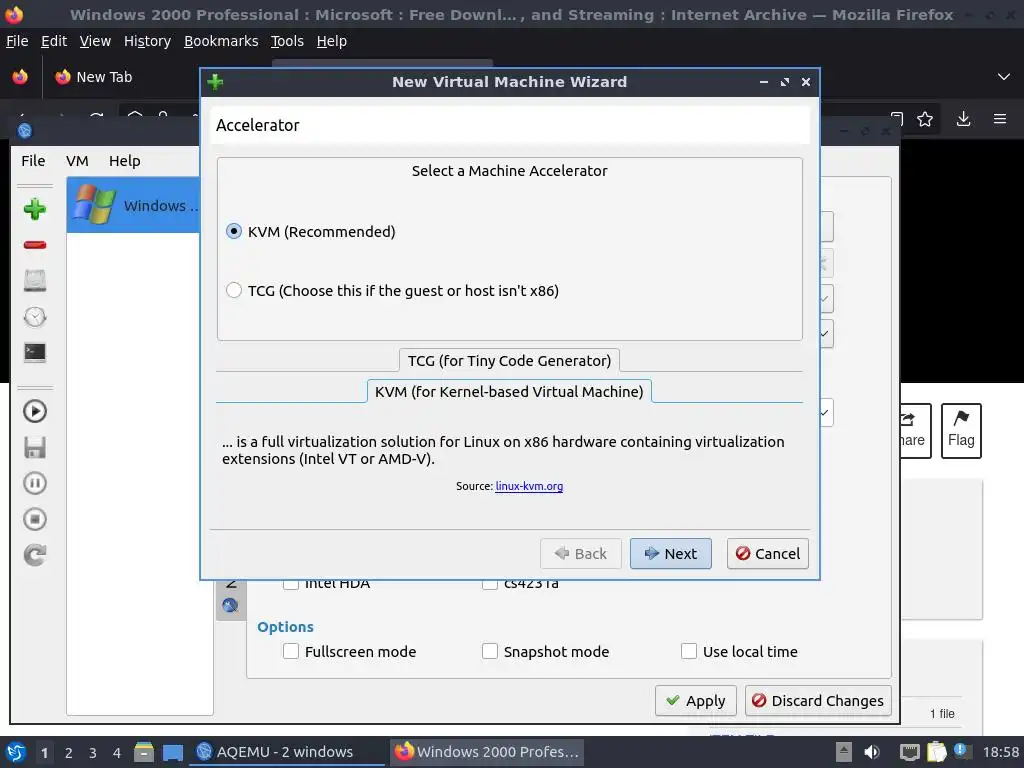The height and width of the screenshot is (768, 1024).
Task: Start the VM with the play icon
Action: pos(35,411)
